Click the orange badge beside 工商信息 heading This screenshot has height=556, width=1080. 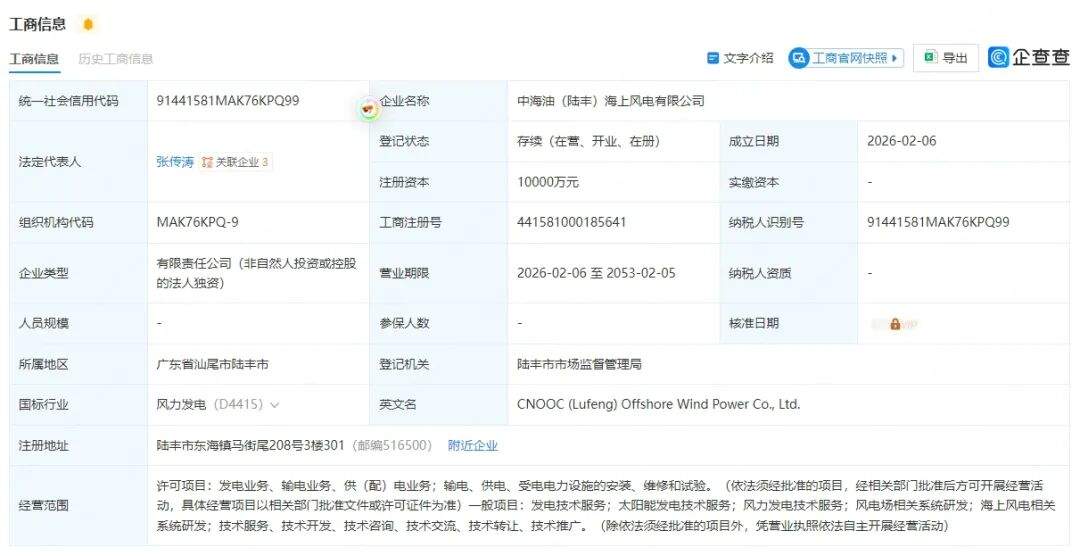click(x=88, y=24)
